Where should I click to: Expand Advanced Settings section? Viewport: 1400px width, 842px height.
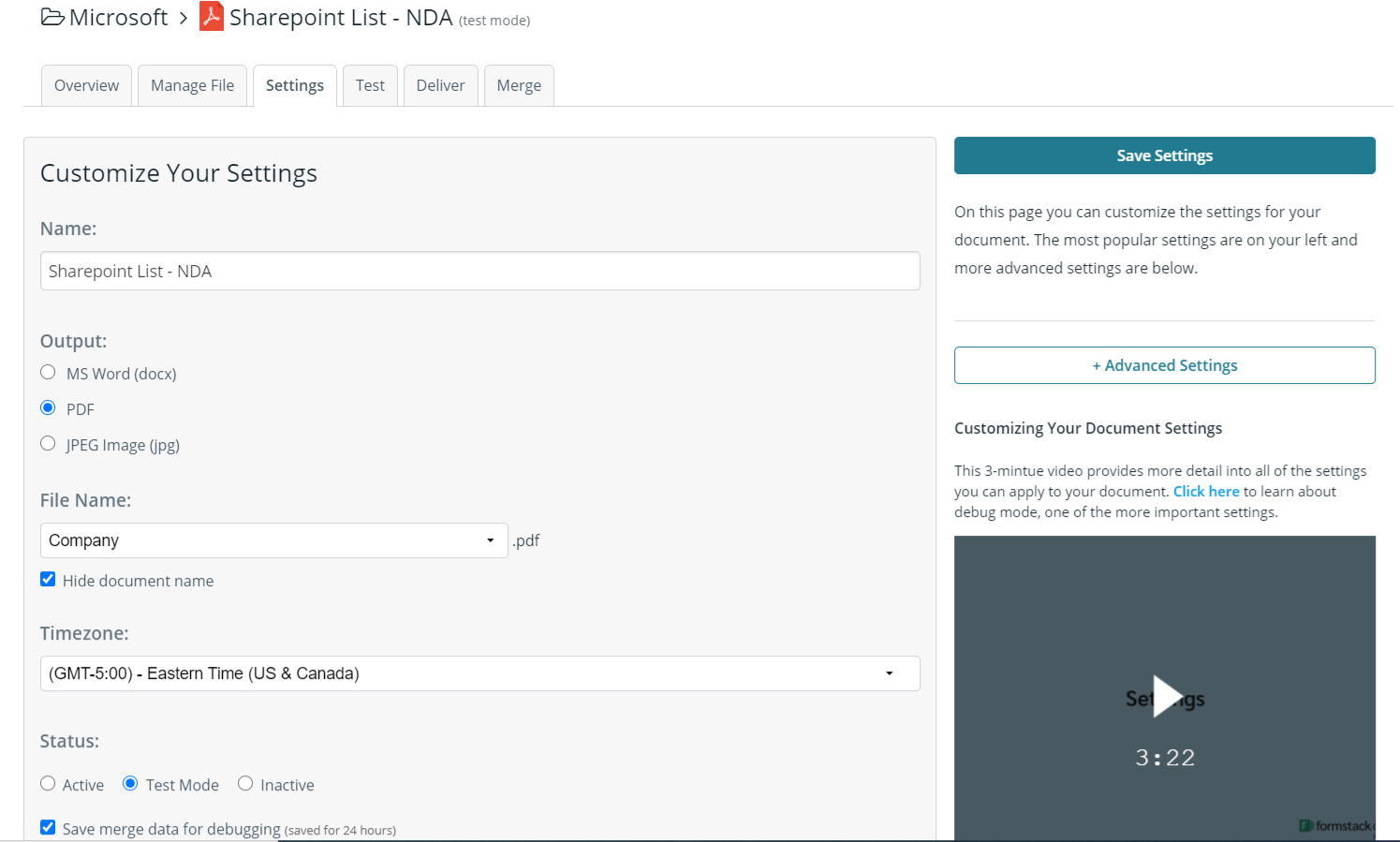[1164, 365]
